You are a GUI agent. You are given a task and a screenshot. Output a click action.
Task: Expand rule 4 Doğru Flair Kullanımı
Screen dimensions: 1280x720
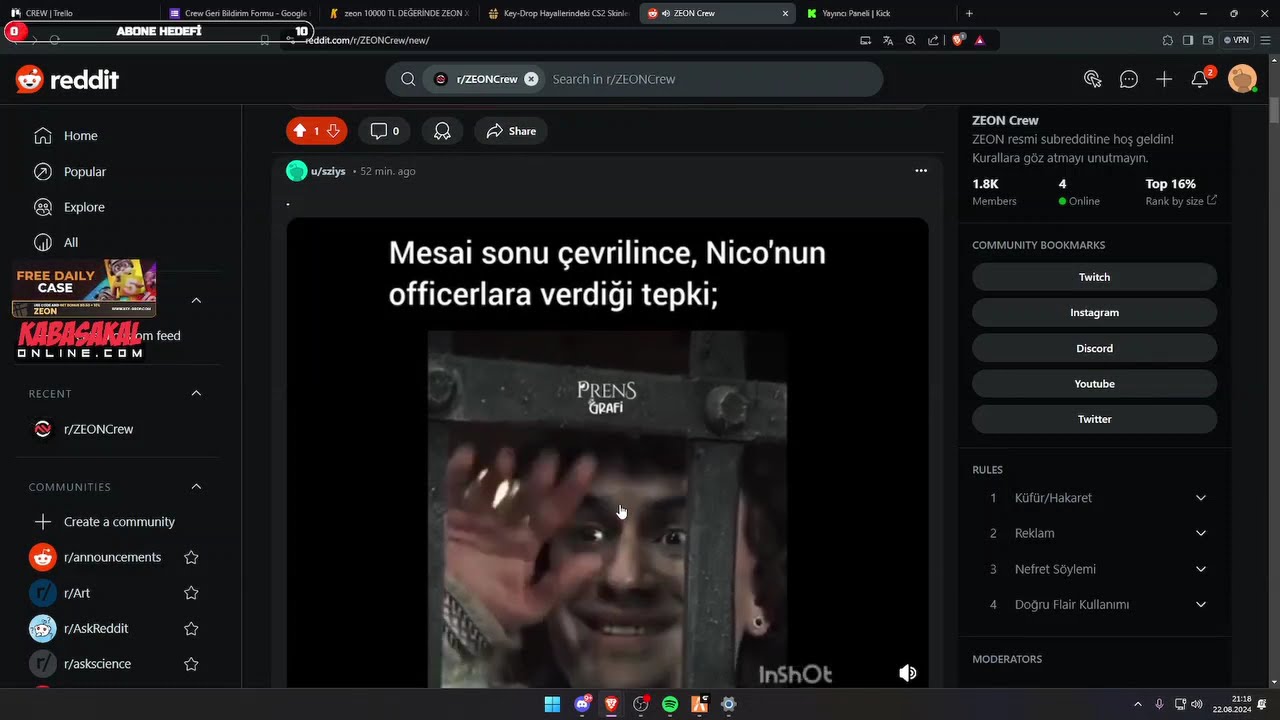pos(1094,605)
